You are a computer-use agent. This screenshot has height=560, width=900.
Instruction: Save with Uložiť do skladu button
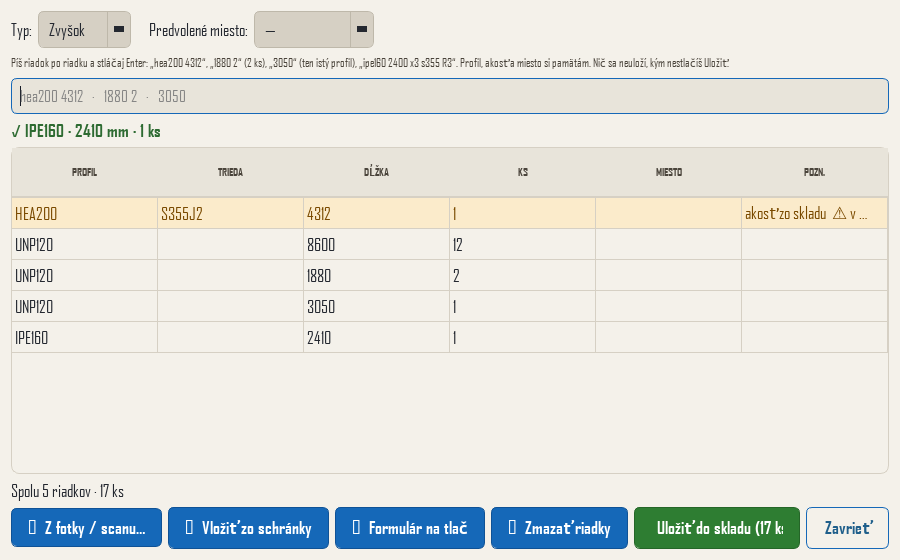717,528
